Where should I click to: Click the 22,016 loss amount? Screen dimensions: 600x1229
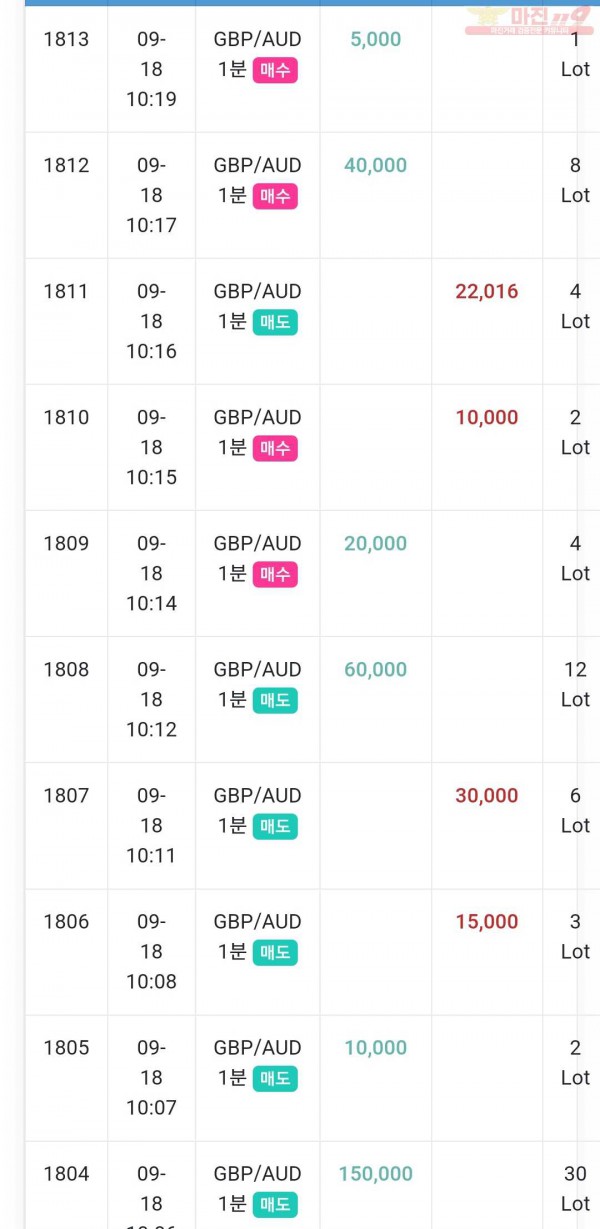[487, 292]
